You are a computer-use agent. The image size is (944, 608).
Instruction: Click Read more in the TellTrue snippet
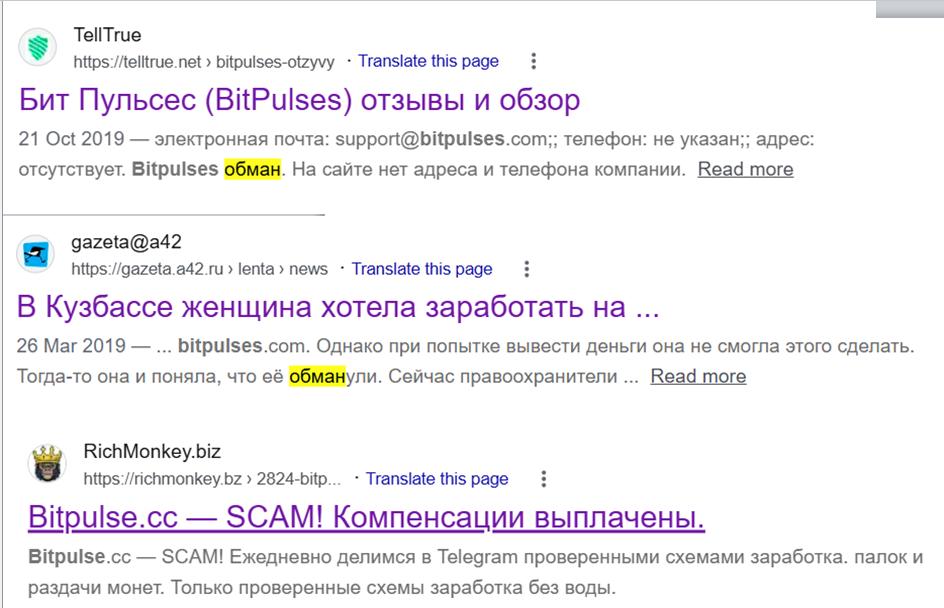click(745, 169)
